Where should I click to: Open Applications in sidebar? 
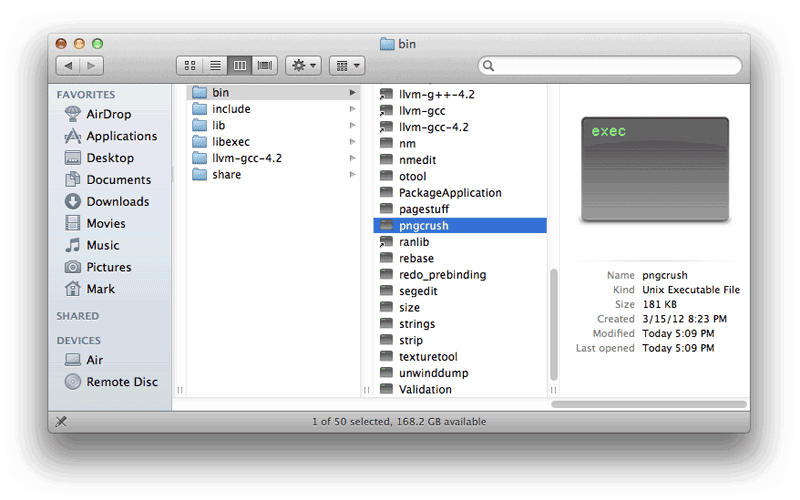pos(121,136)
